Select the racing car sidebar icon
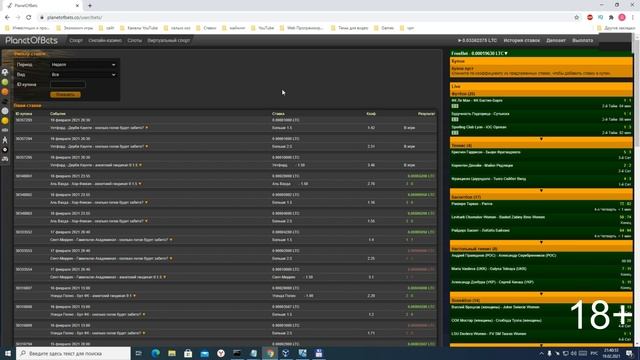Image resolution: width=640 pixels, height=360 pixels. (x=5, y=159)
